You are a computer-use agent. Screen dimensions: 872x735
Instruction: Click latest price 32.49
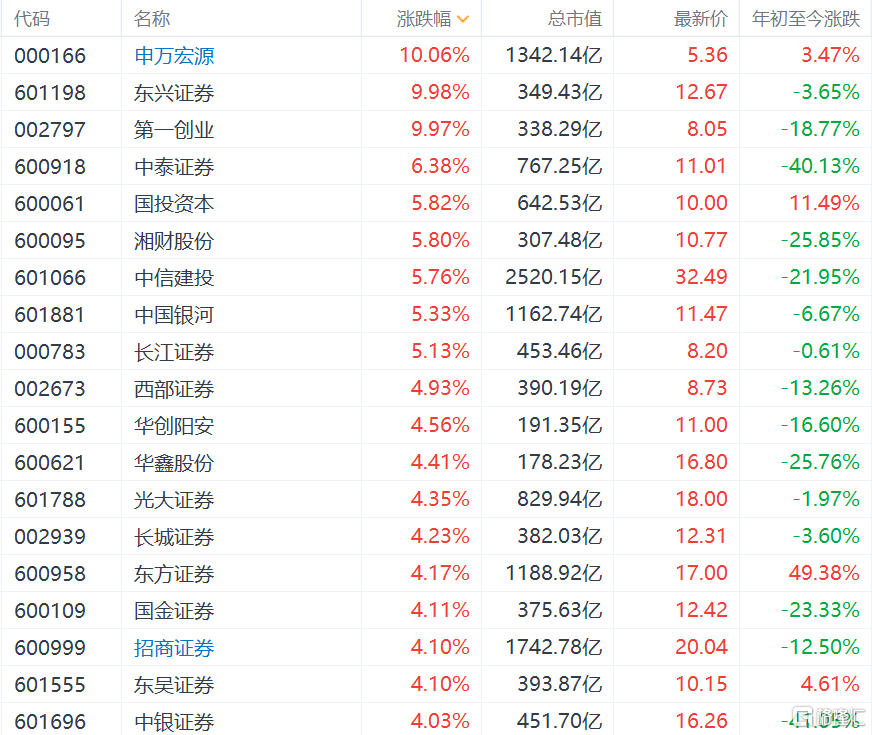click(x=701, y=277)
